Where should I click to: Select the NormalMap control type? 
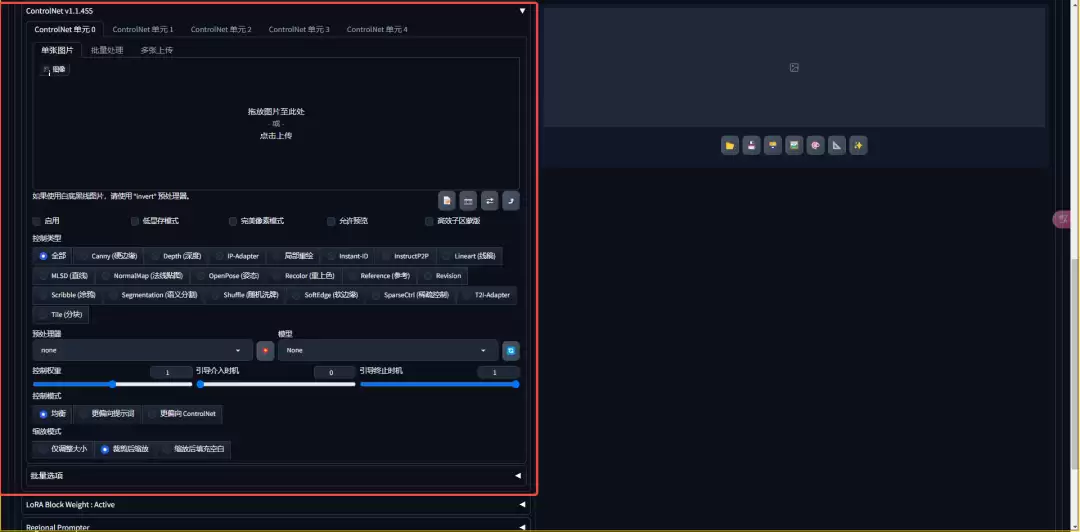(x=142, y=276)
